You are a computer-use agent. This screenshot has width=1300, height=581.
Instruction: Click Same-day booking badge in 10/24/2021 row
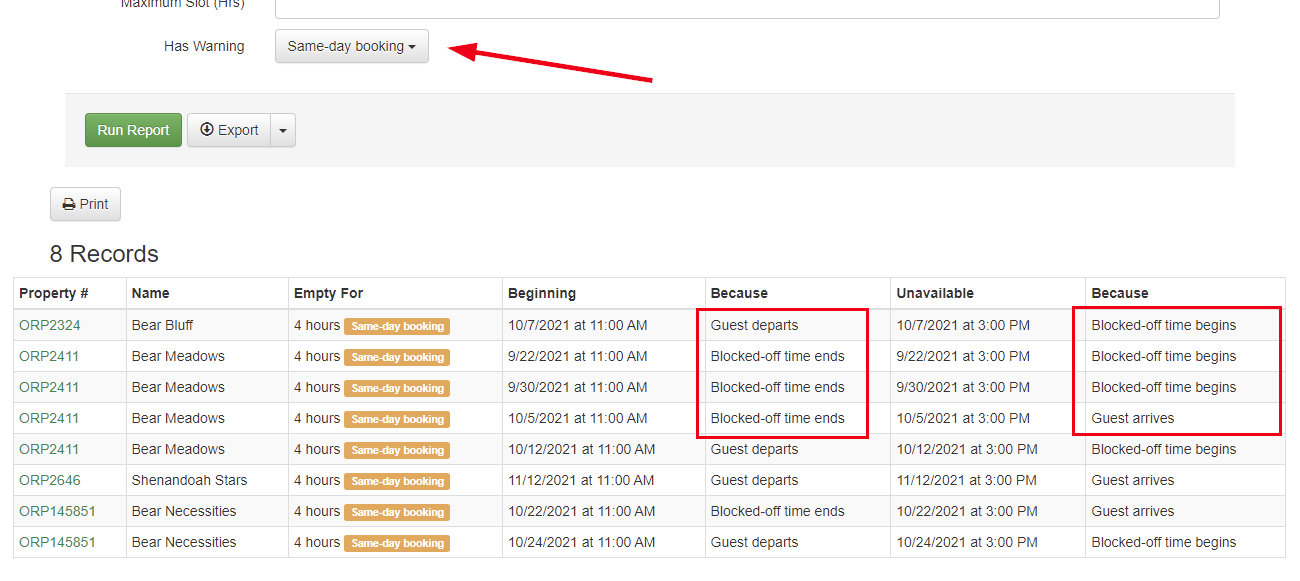[397, 543]
